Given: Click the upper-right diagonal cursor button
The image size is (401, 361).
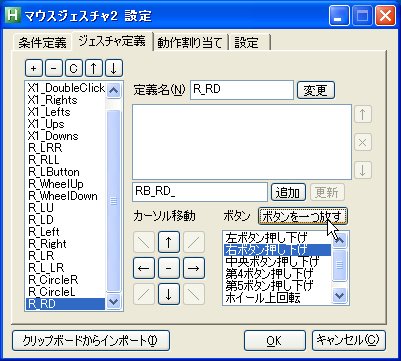Looking at the screenshot, I should click(x=194, y=242).
